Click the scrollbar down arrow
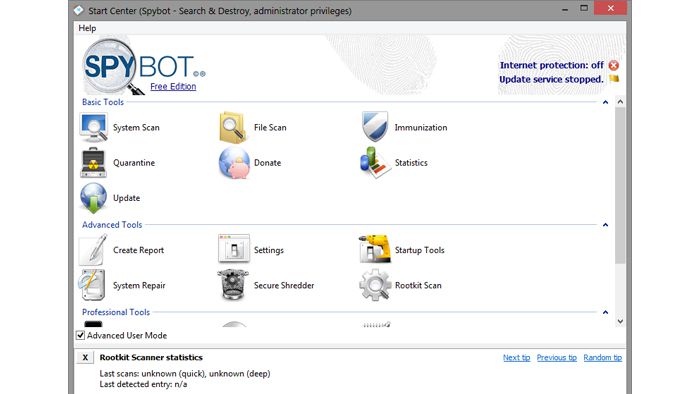Image resolution: width=700 pixels, height=394 pixels. pos(620,321)
